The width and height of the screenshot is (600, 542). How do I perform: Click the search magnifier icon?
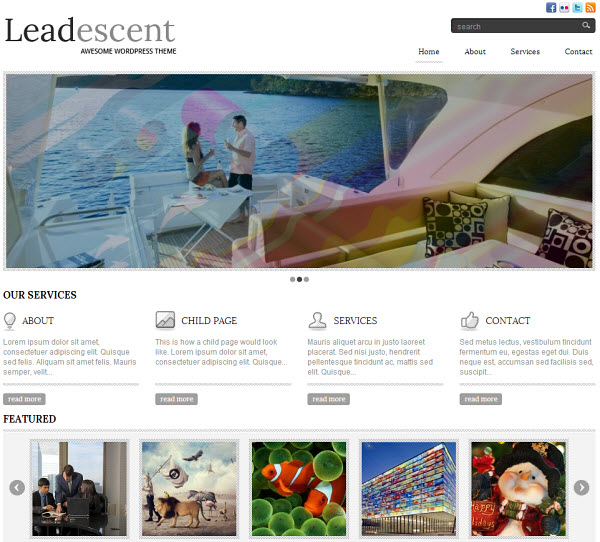click(x=585, y=25)
